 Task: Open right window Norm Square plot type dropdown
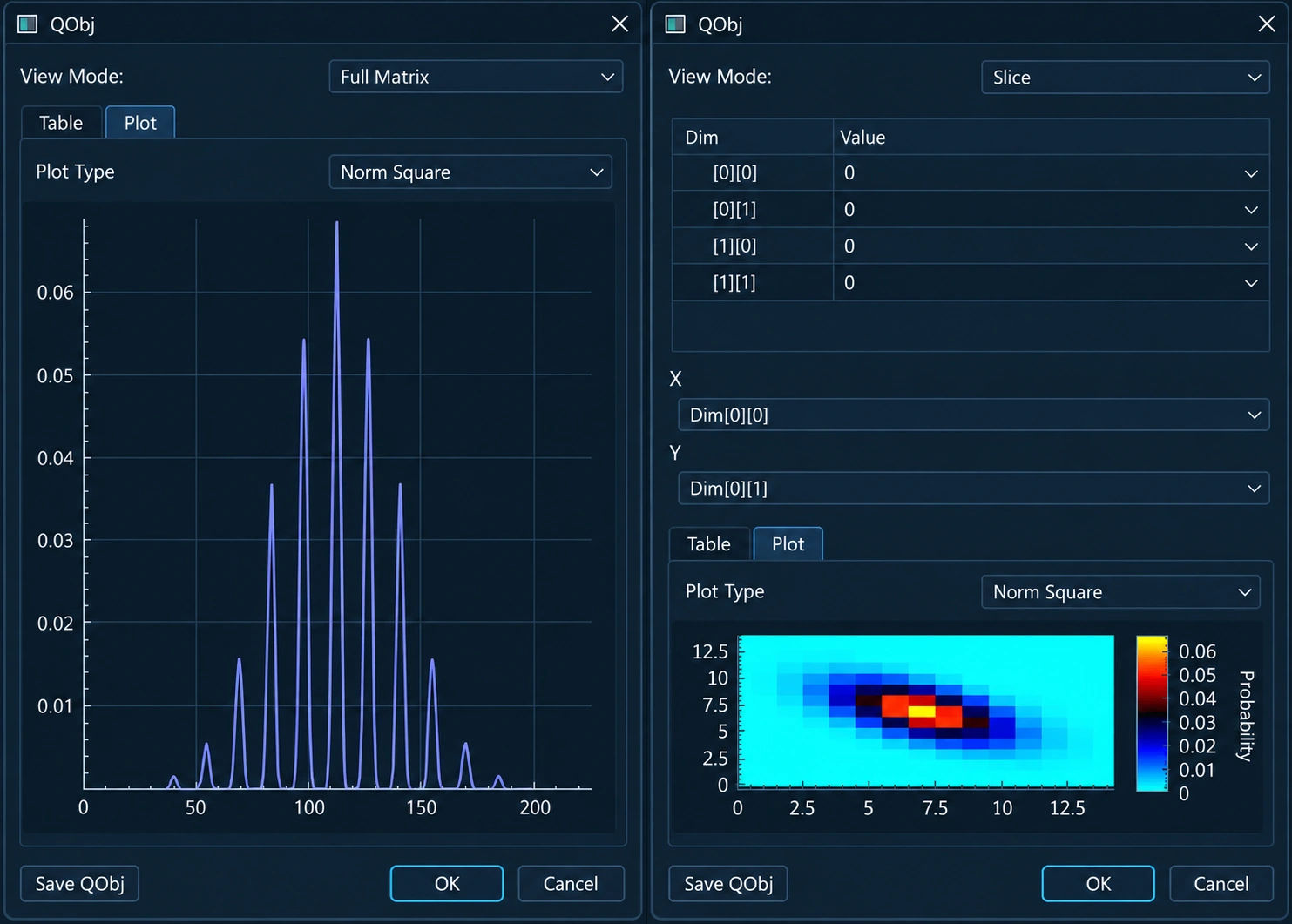click(x=1120, y=592)
